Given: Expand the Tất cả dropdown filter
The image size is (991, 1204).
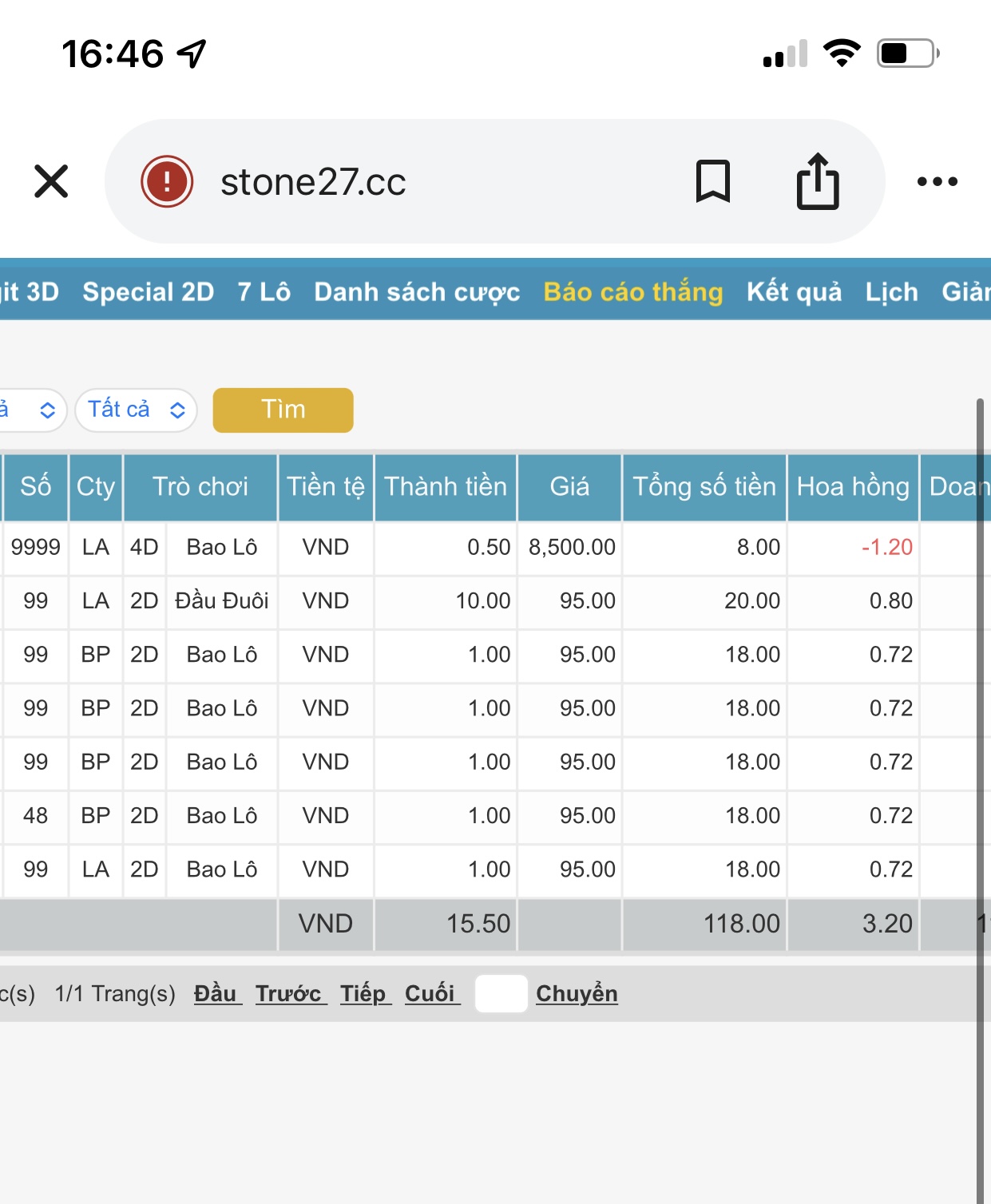Looking at the screenshot, I should pyautogui.click(x=136, y=410).
